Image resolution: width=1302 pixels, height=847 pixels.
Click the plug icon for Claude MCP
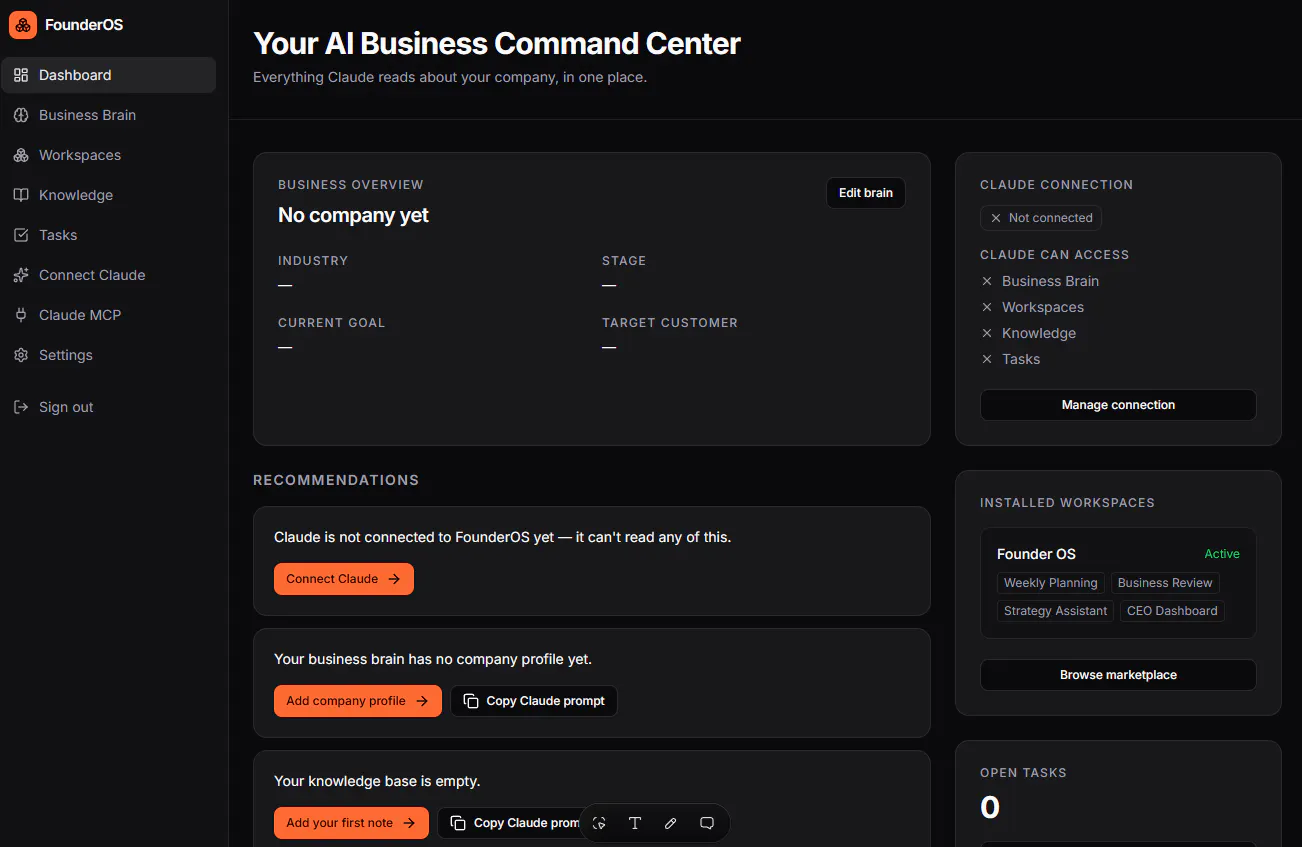(21, 315)
